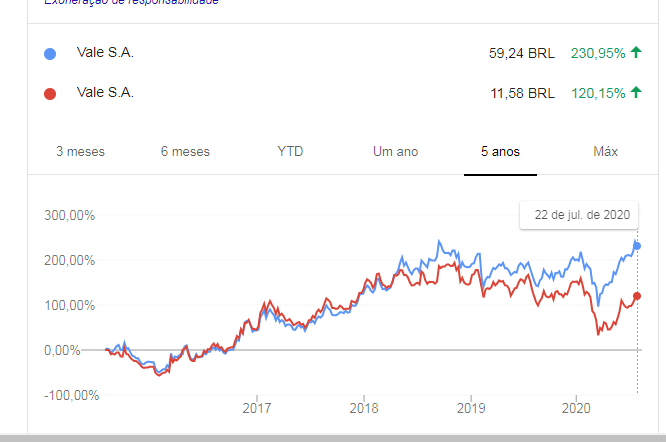Select the Um ano tab
The width and height of the screenshot is (666, 442).
[x=395, y=152]
